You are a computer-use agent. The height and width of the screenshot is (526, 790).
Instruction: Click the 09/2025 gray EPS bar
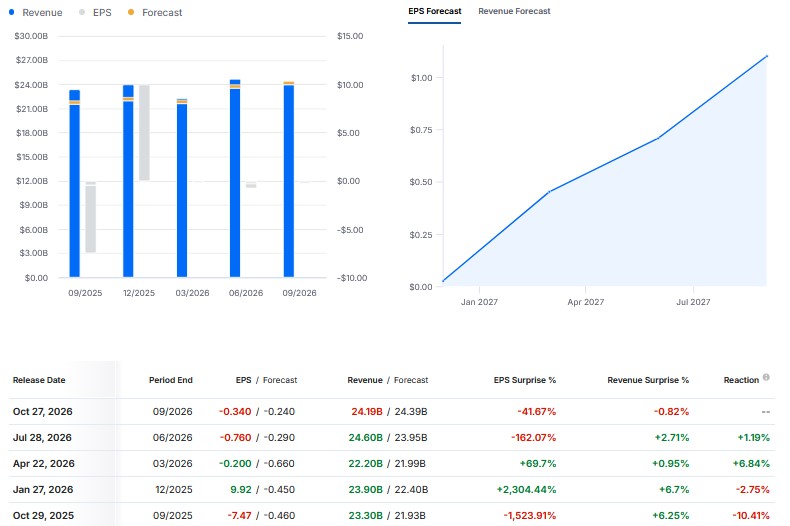pyautogui.click(x=91, y=217)
